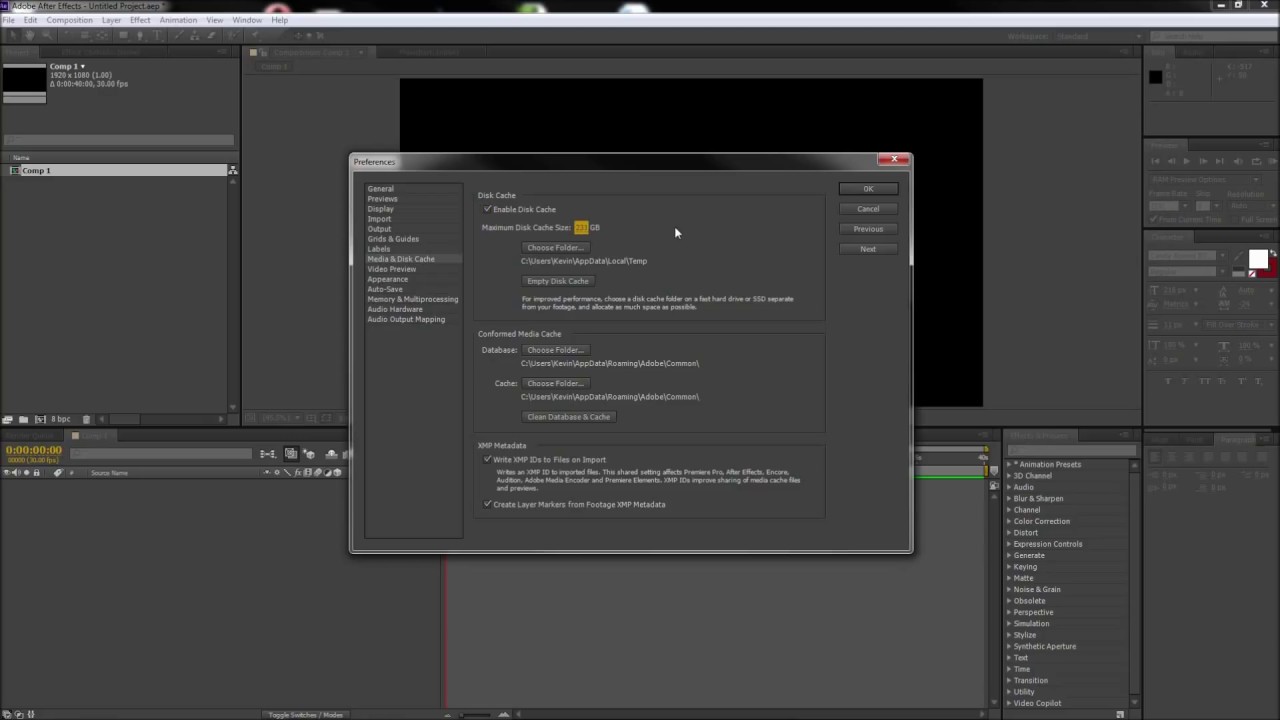Click the fx switch column header icon
This screenshot has width=1280, height=720.
point(298,473)
